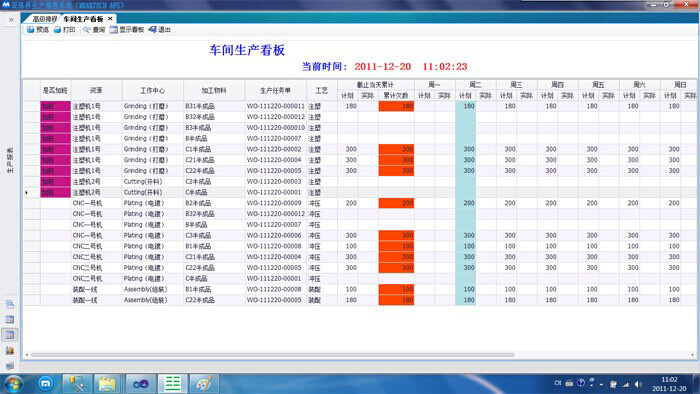Click the blue infinity taskbar icon
700x394 pixels.
point(141,384)
